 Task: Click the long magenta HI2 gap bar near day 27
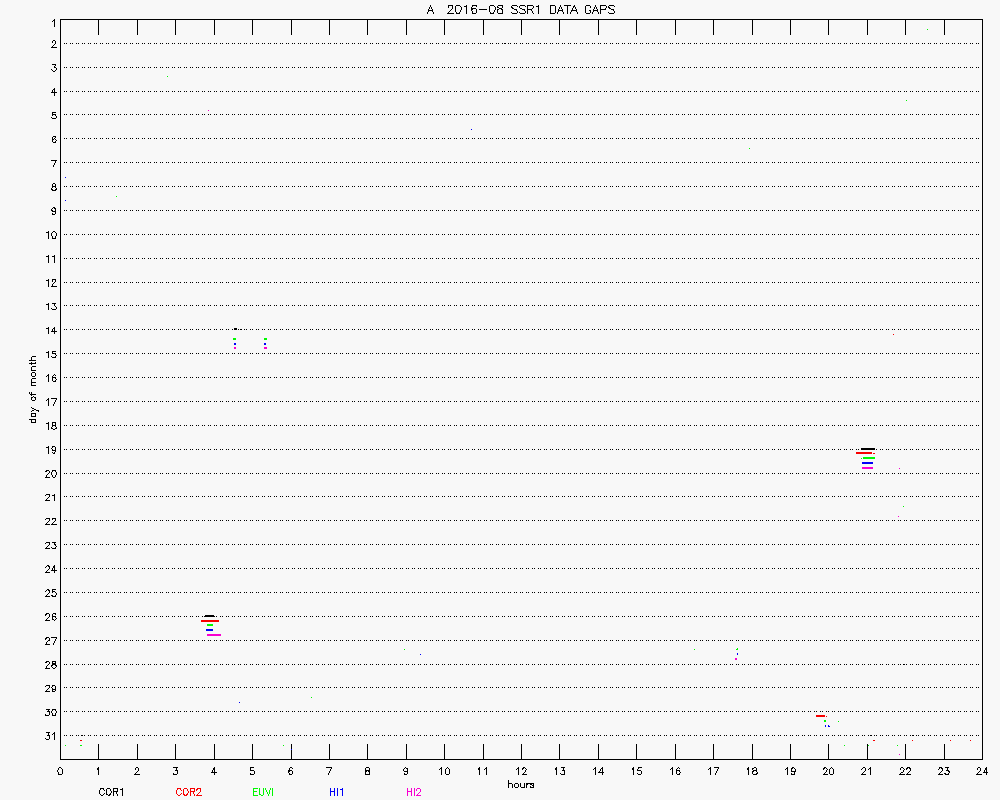click(214, 635)
